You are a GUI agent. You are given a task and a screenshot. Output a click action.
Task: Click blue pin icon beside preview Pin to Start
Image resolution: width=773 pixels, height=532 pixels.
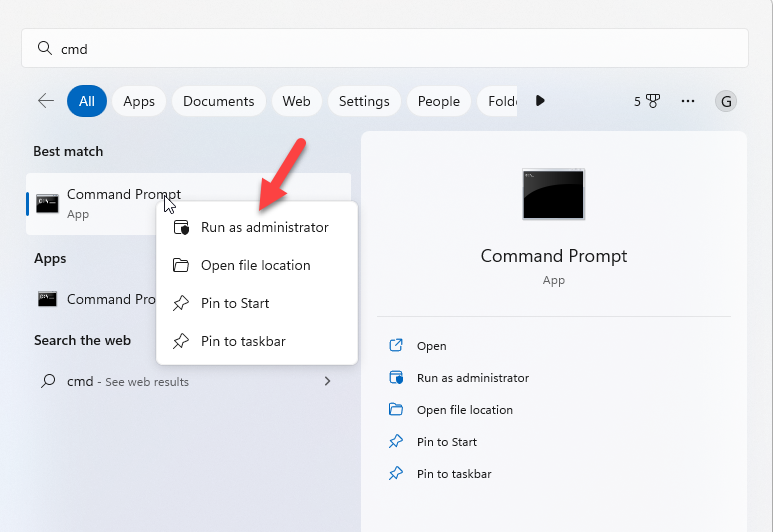point(396,441)
